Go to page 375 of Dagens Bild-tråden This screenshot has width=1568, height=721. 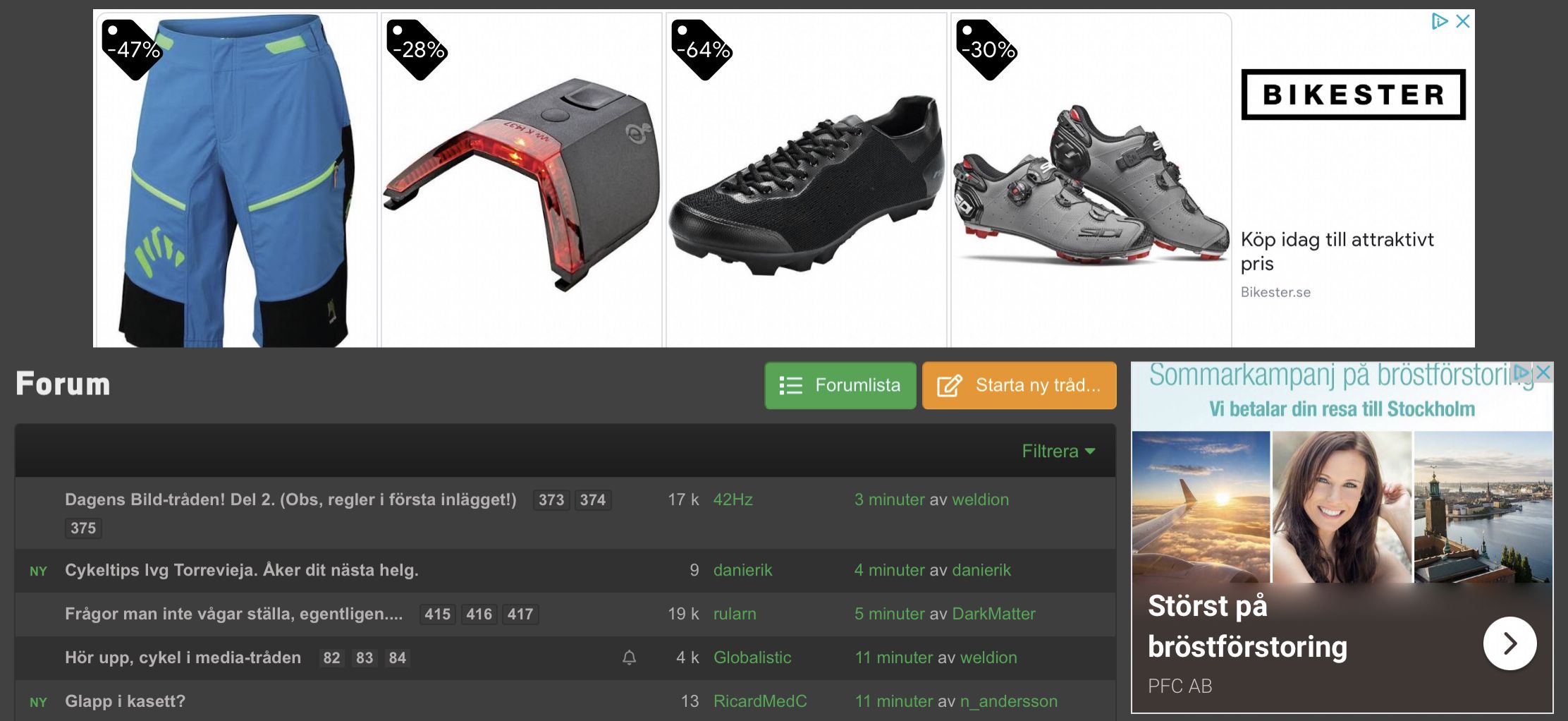[83, 528]
